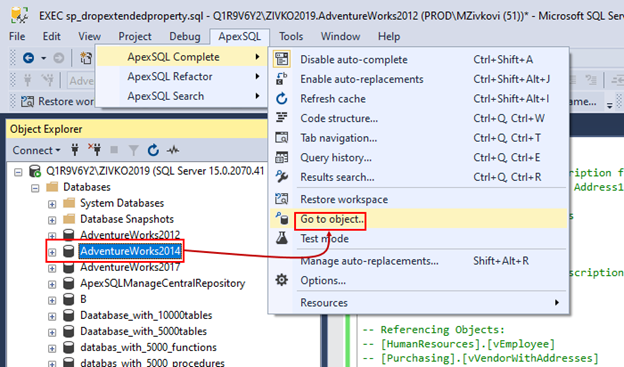Open the Window menu

click(x=340, y=36)
